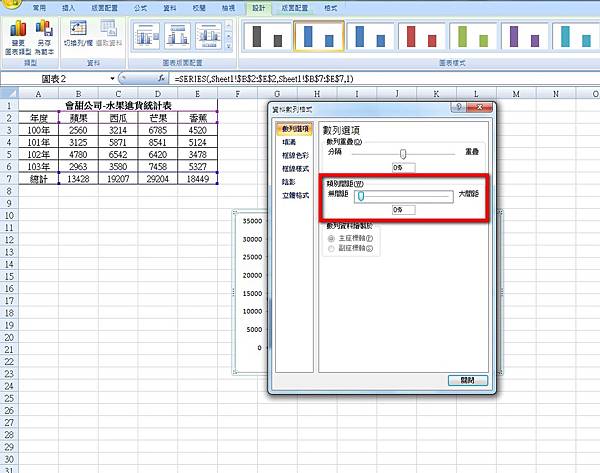Image resolution: width=600 pixels, height=473 pixels.
Task: Select 框線樣式 in the dialog sidebar
Action: tap(295, 169)
